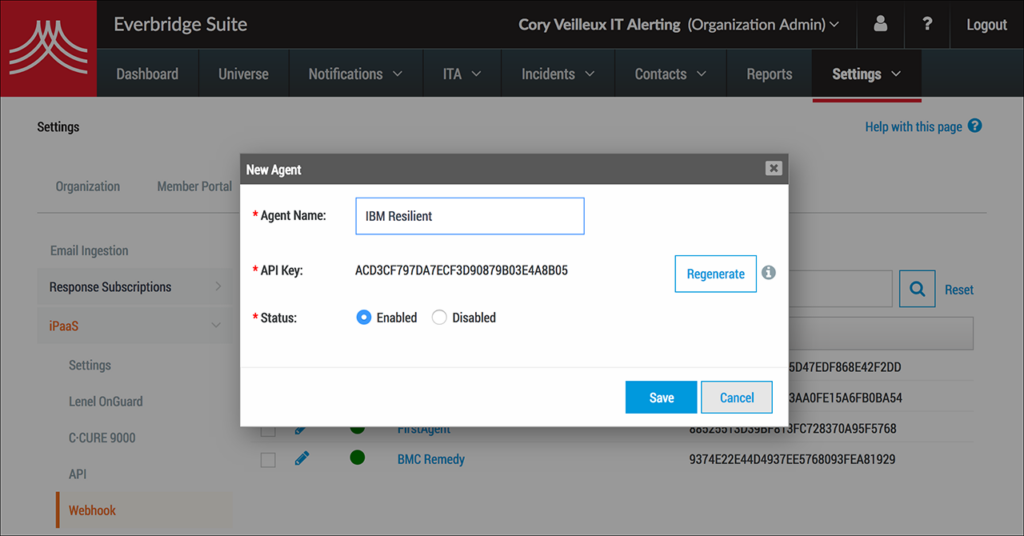
Task: Click the Help with this page question icon
Action: (975, 126)
